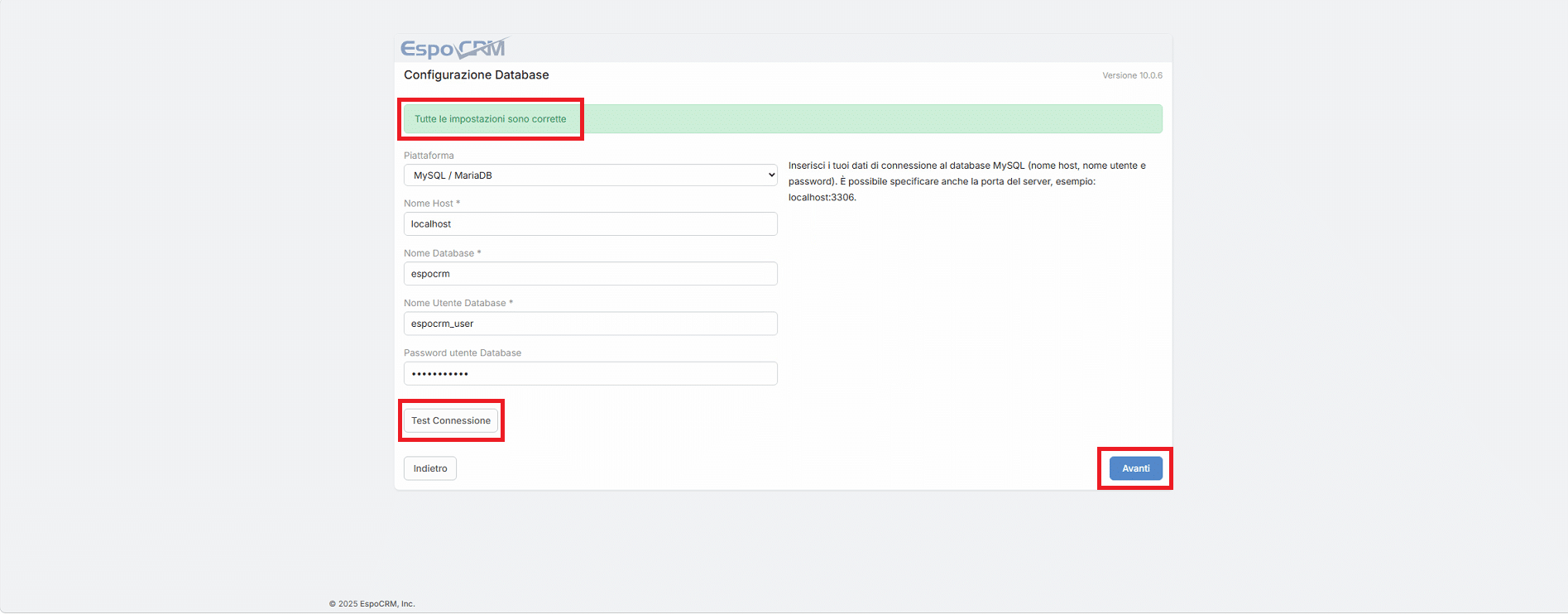Focus the Password utente Database field

point(591,373)
